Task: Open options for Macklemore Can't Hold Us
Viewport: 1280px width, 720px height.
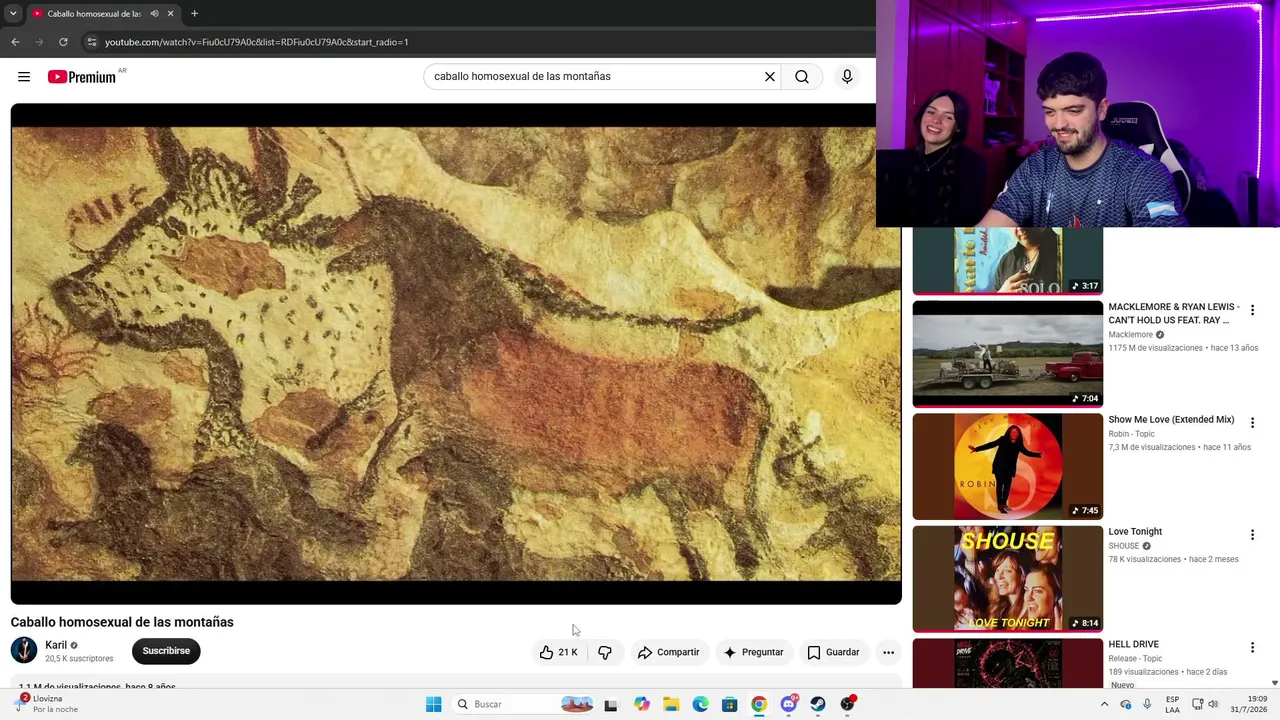Action: (1252, 311)
